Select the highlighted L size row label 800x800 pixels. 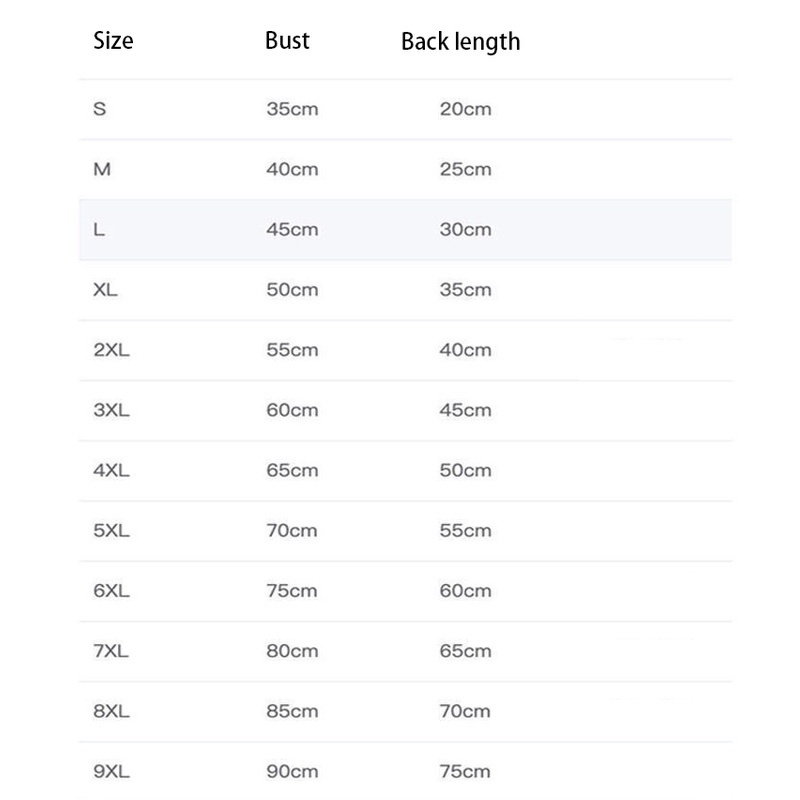pyautogui.click(x=99, y=229)
